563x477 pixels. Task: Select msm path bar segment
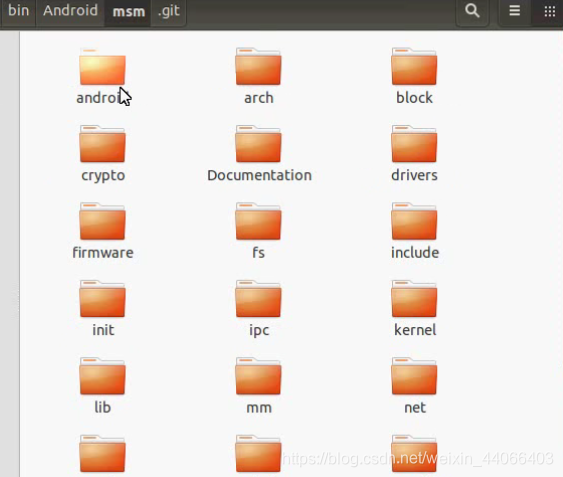click(128, 11)
